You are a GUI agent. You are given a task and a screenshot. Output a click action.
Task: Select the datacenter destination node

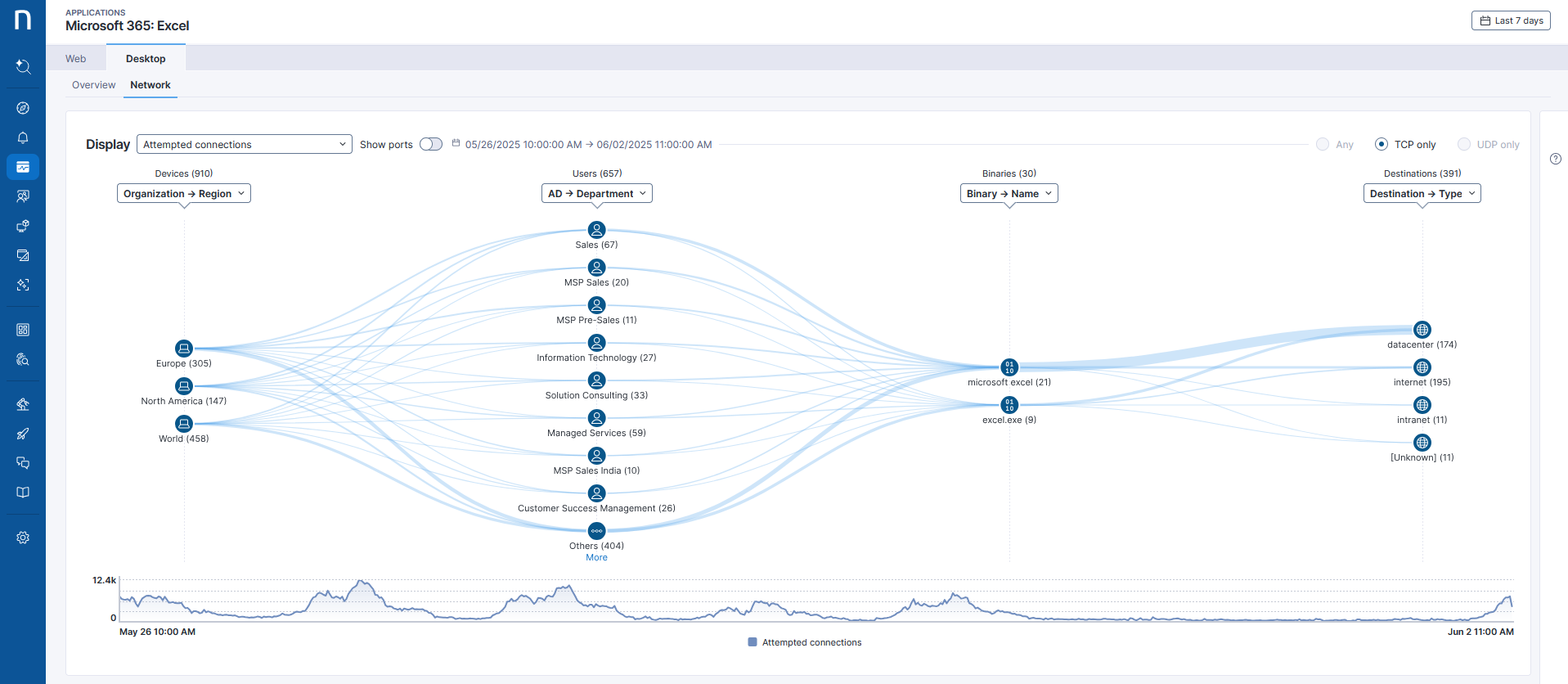[x=1422, y=330]
